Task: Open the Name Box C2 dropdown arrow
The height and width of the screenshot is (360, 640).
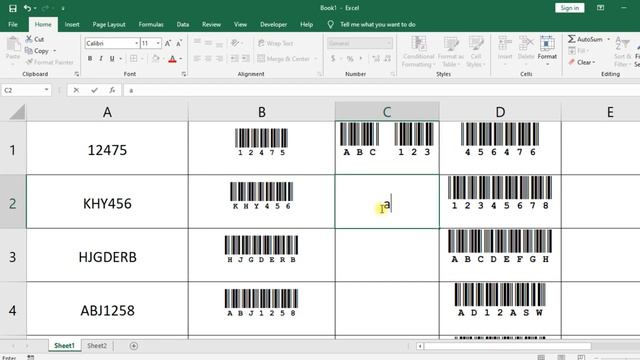Action: tap(47, 90)
